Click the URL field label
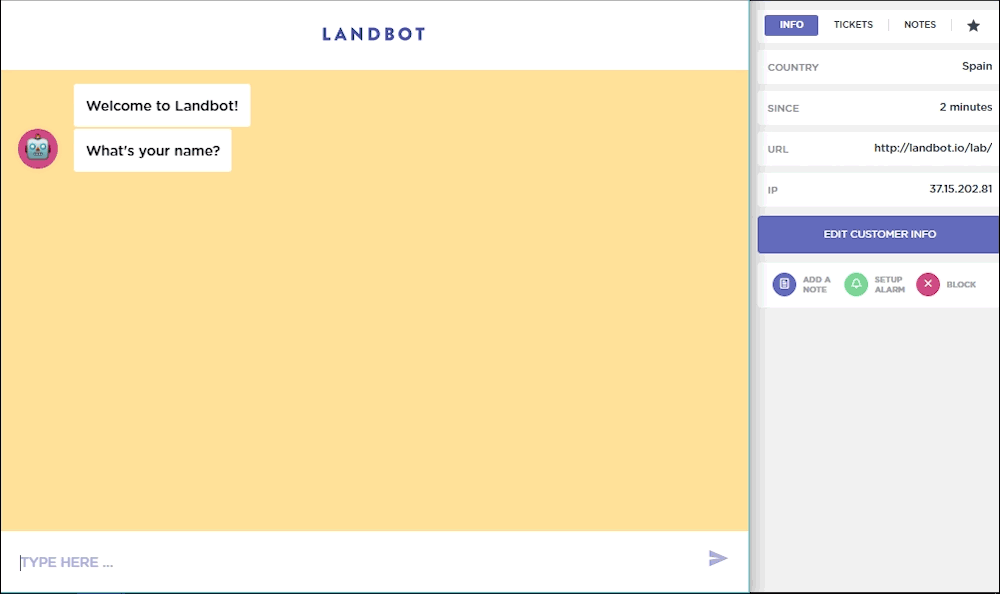 click(x=778, y=149)
